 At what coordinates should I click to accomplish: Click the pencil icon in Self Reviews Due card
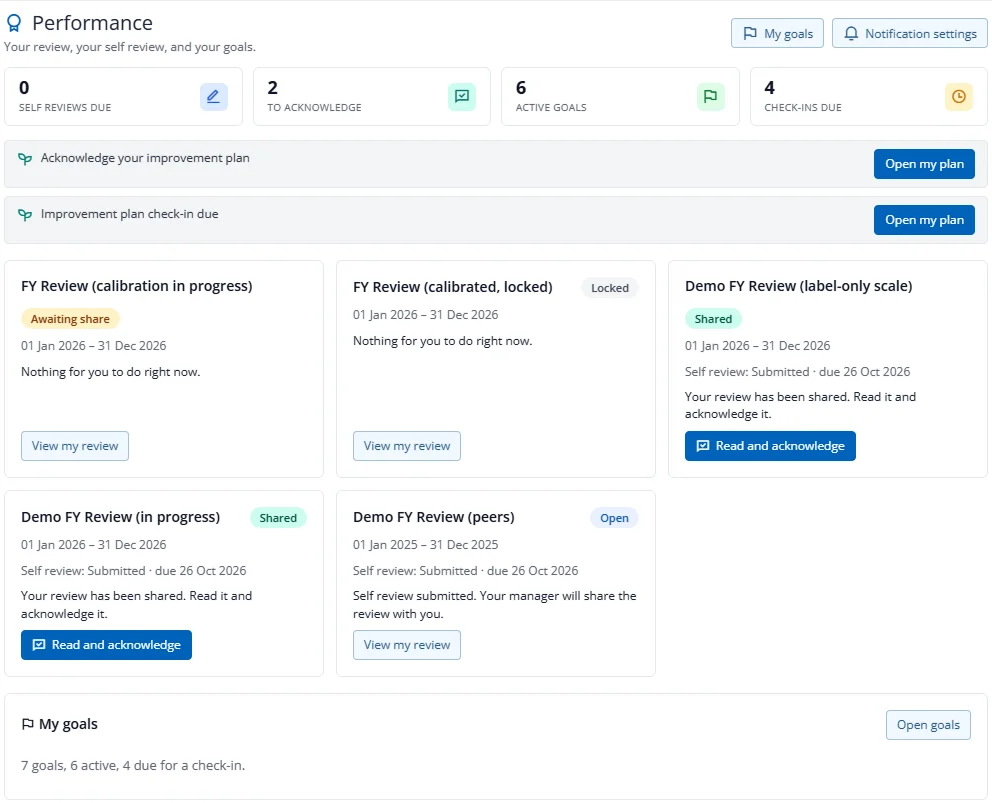click(214, 97)
